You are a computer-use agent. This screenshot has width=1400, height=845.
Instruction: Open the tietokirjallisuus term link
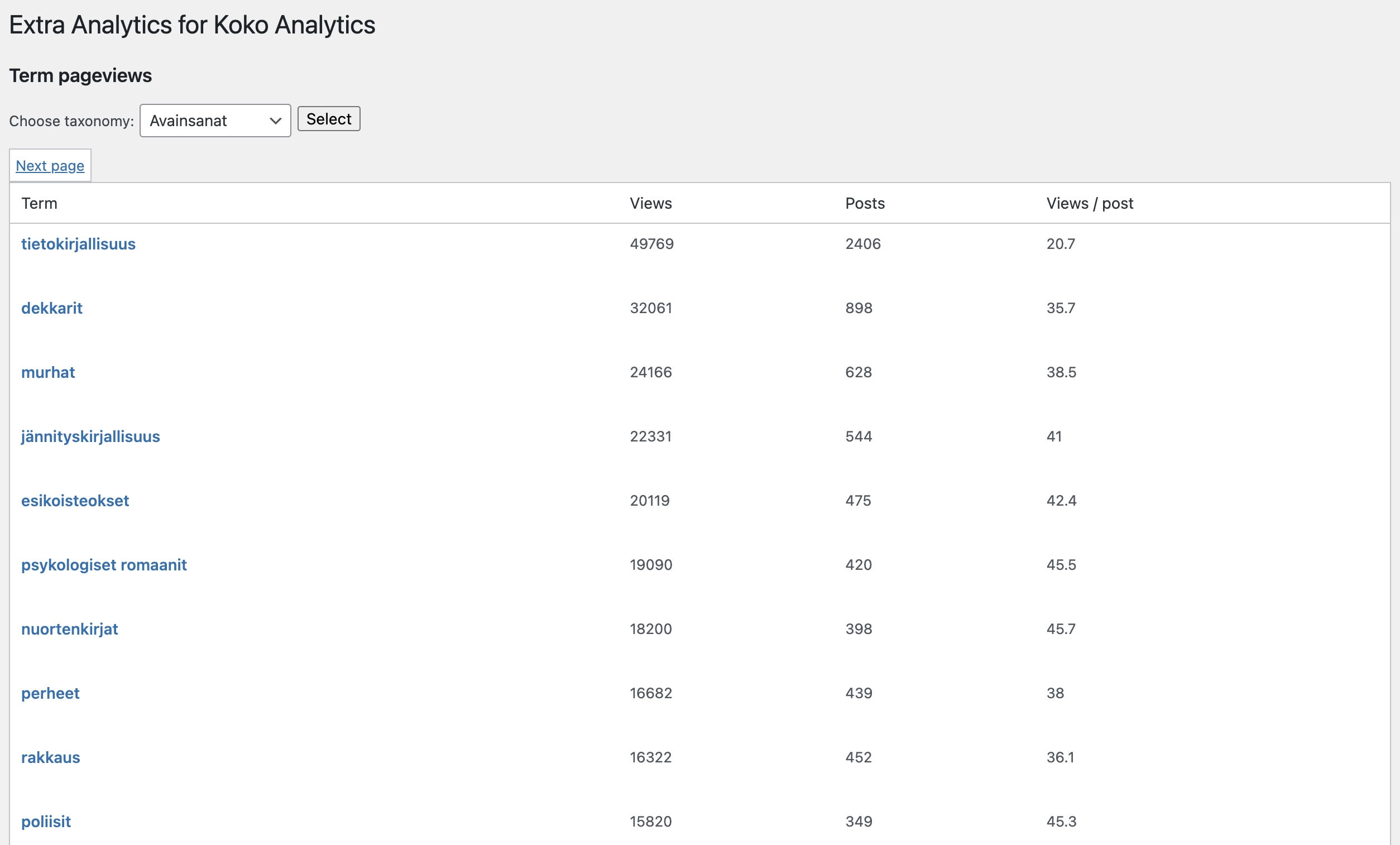pyautogui.click(x=78, y=244)
